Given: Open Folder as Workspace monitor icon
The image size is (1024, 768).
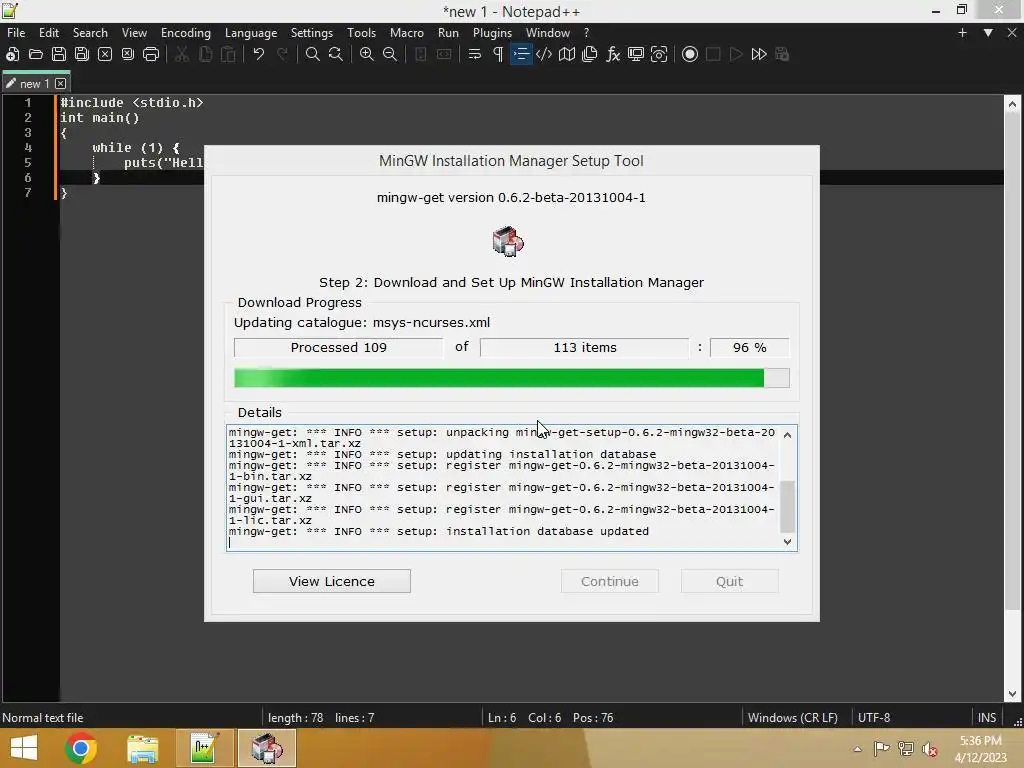Looking at the screenshot, I should coord(635,54).
